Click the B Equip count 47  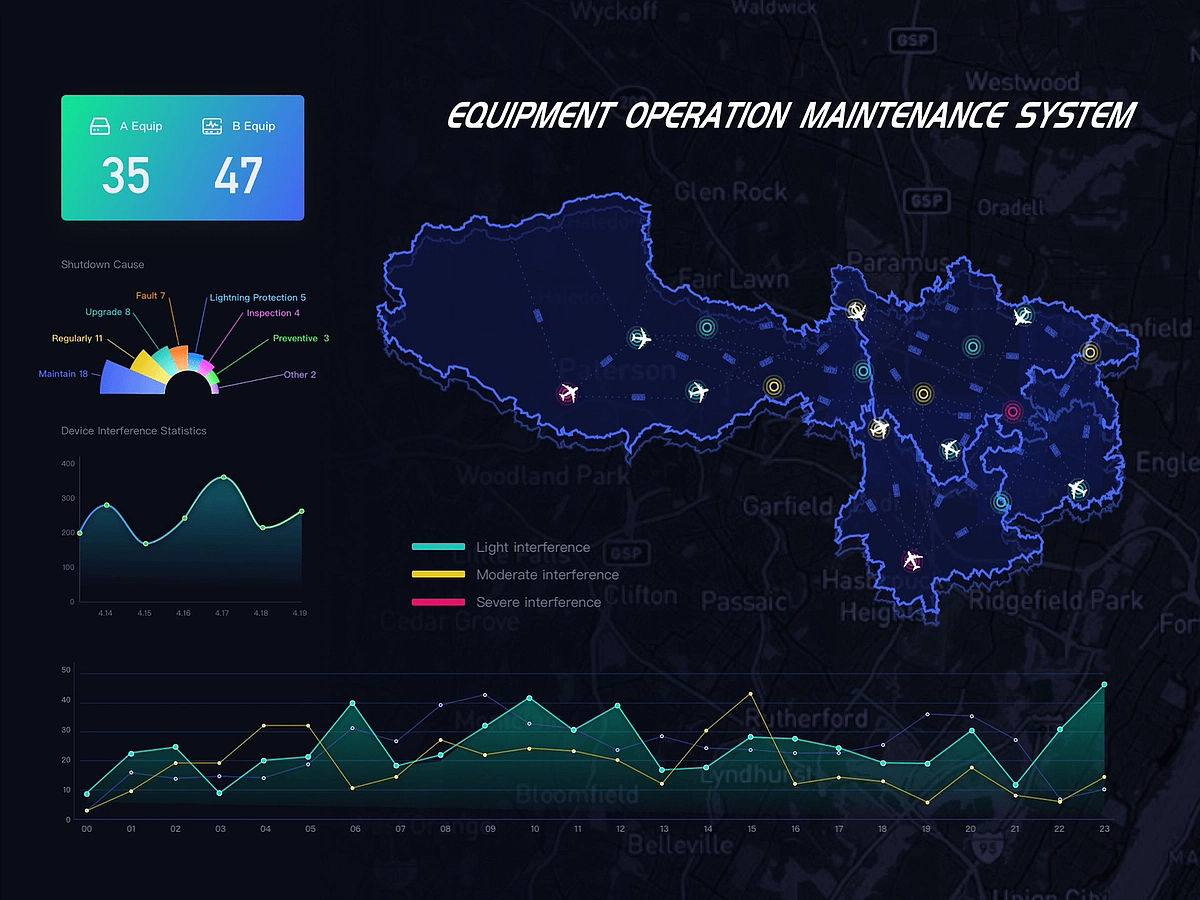click(x=238, y=176)
